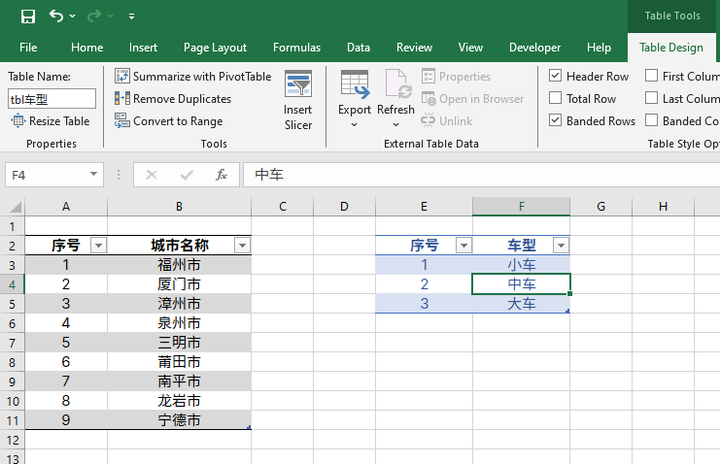Open filter dropdown for 序号 in column E
The width and height of the screenshot is (720, 464).
tap(464, 246)
